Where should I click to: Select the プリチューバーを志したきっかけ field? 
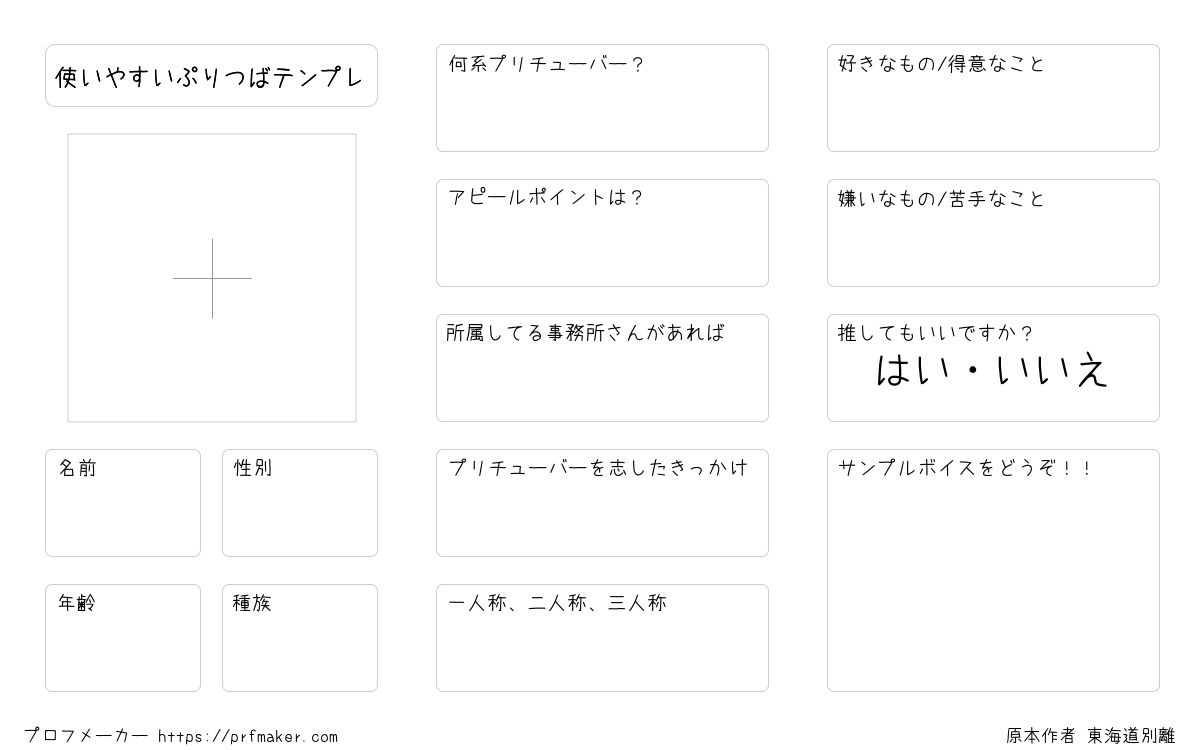602,503
